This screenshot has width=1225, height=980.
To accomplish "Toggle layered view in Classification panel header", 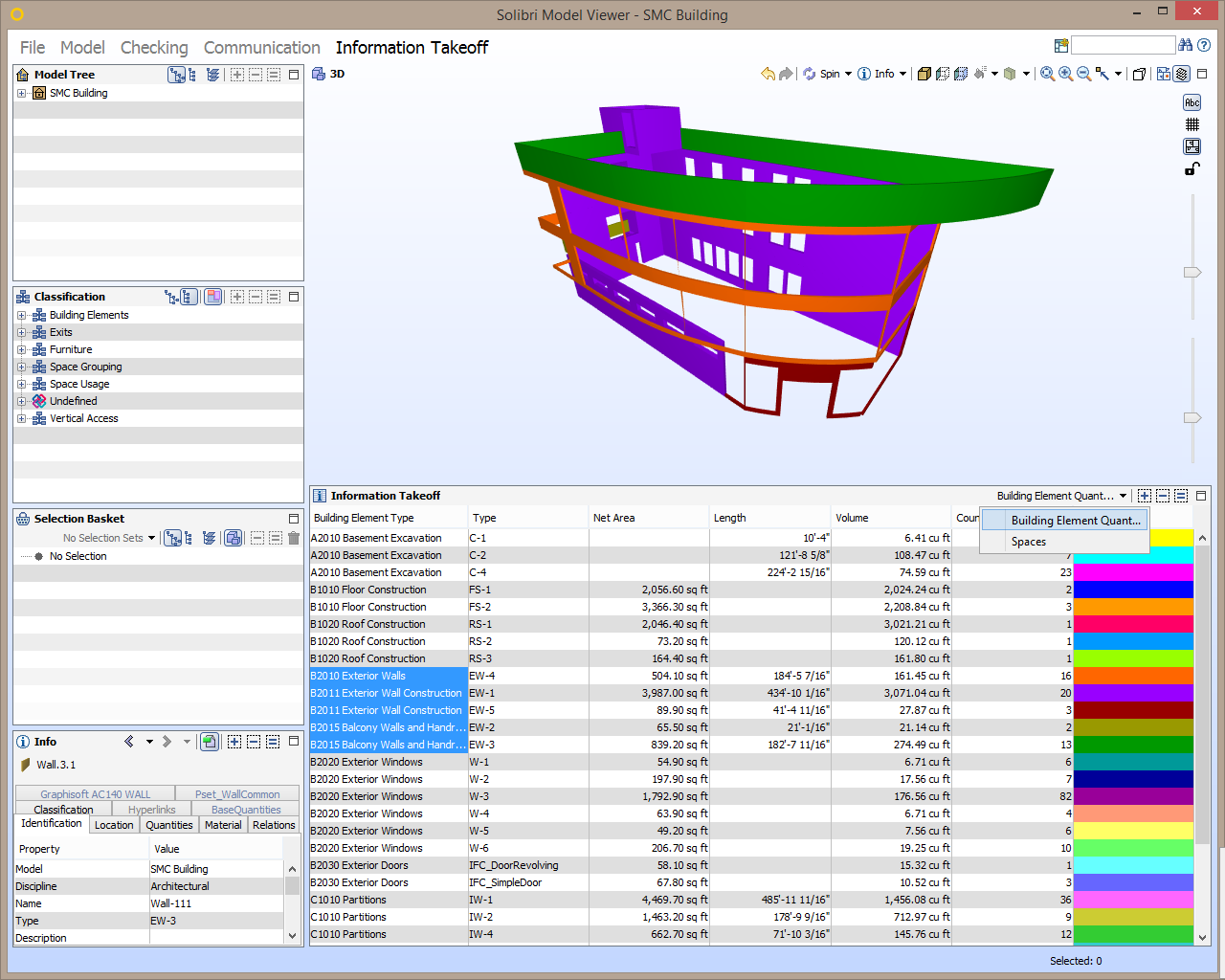I will point(212,297).
